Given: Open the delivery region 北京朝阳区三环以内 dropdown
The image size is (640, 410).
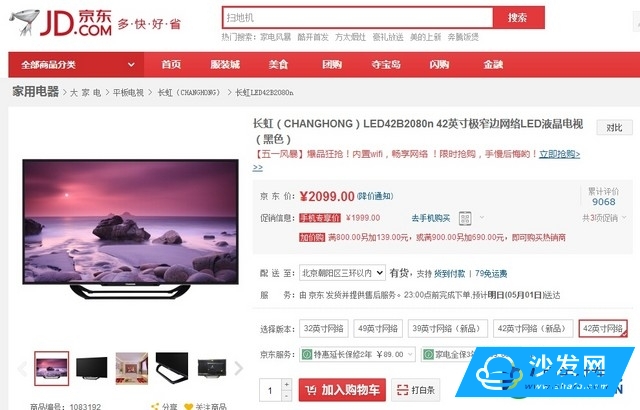Looking at the screenshot, I should [x=342, y=273].
